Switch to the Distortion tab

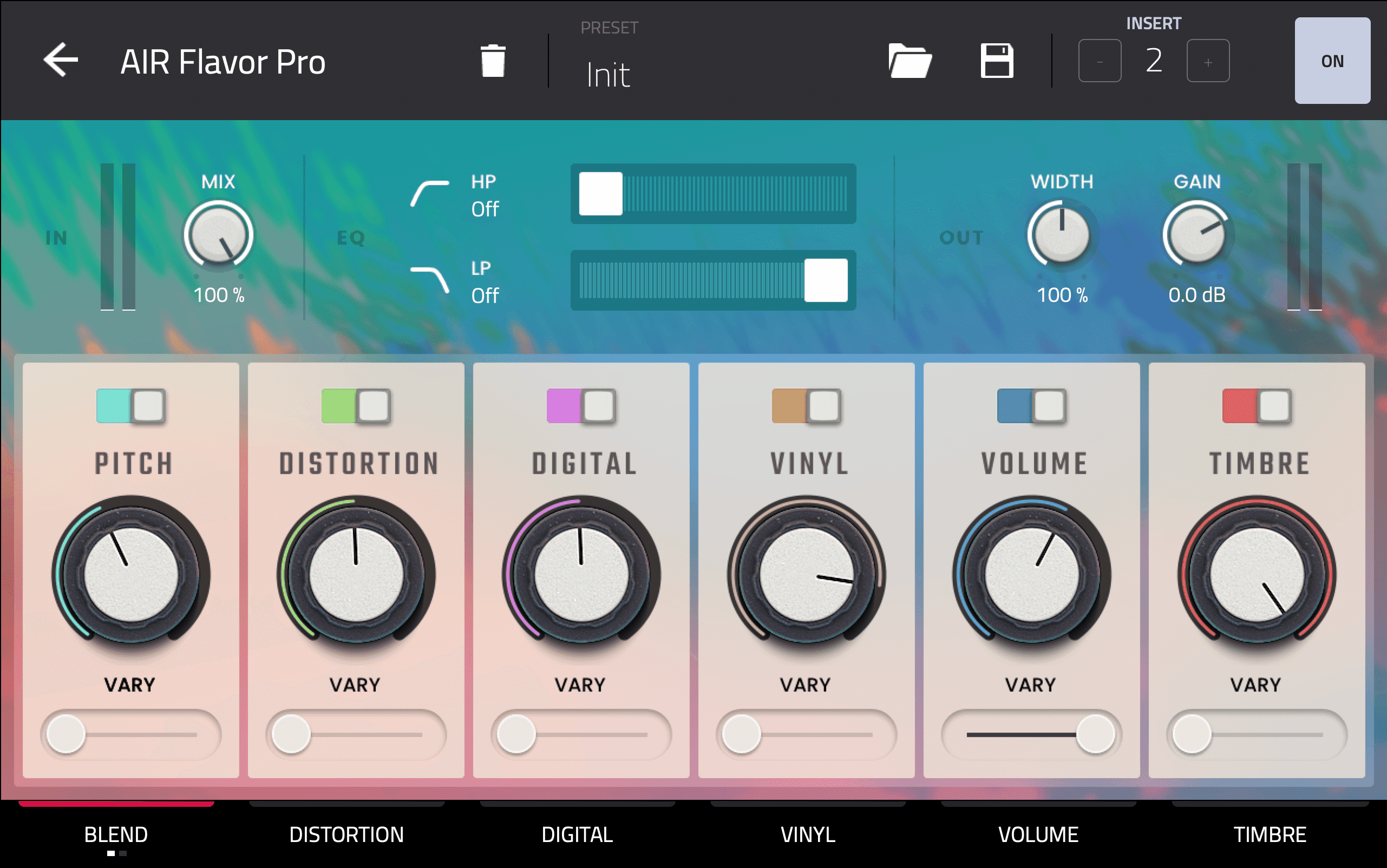[x=346, y=833]
